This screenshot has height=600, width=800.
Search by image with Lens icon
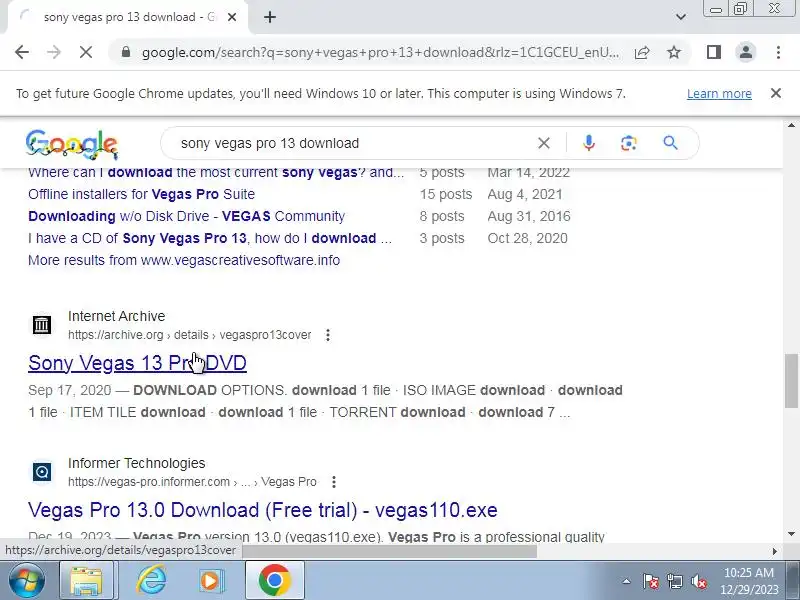[x=629, y=143]
